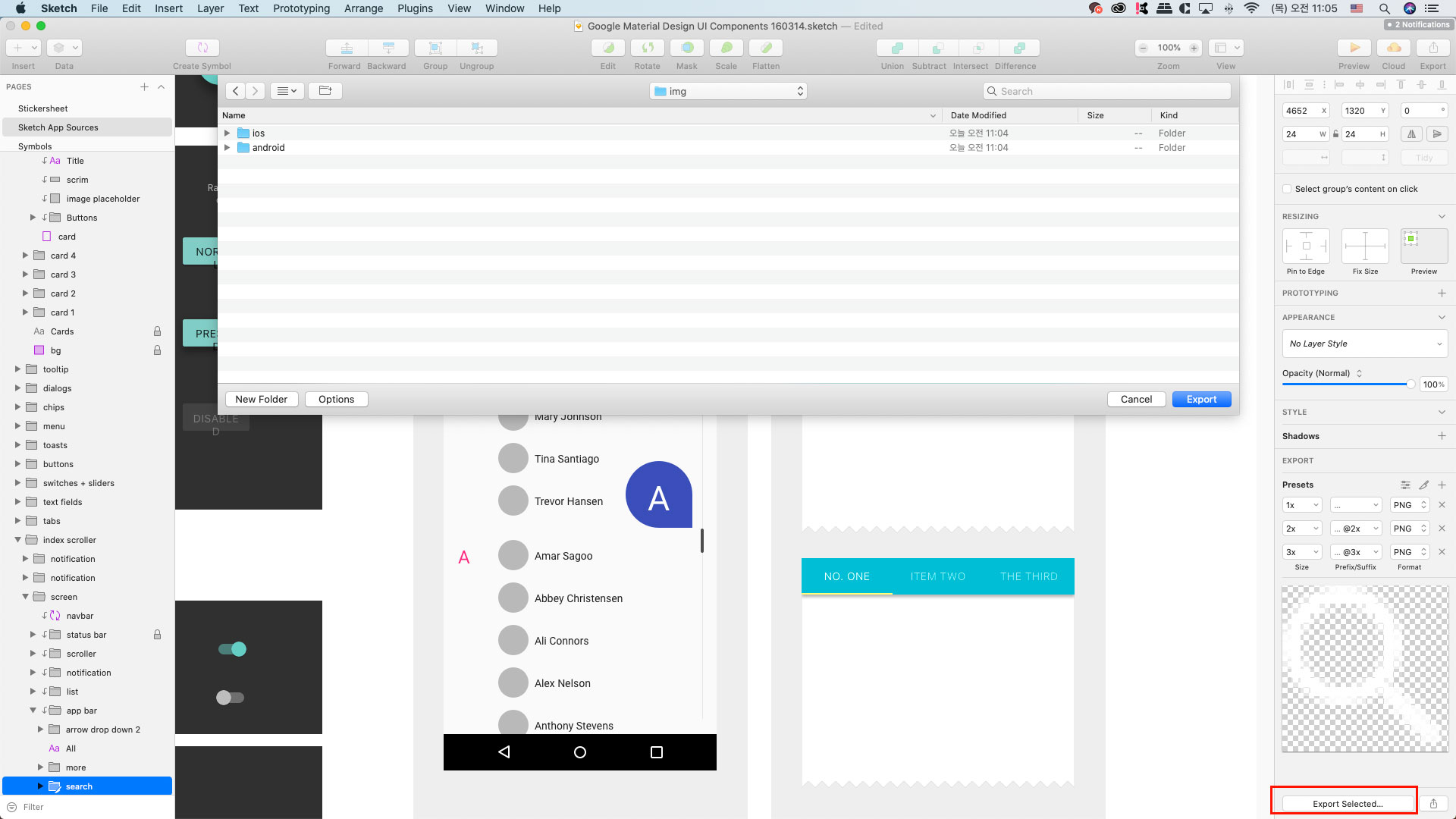Click the Union boolean operation icon
This screenshot has width=1456, height=819.
pyautogui.click(x=897, y=48)
